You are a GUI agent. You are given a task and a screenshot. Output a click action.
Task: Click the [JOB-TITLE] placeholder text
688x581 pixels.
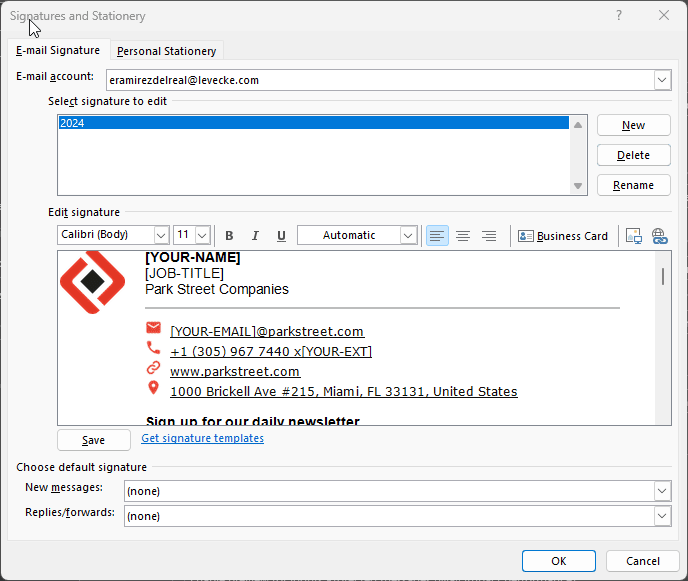184,273
